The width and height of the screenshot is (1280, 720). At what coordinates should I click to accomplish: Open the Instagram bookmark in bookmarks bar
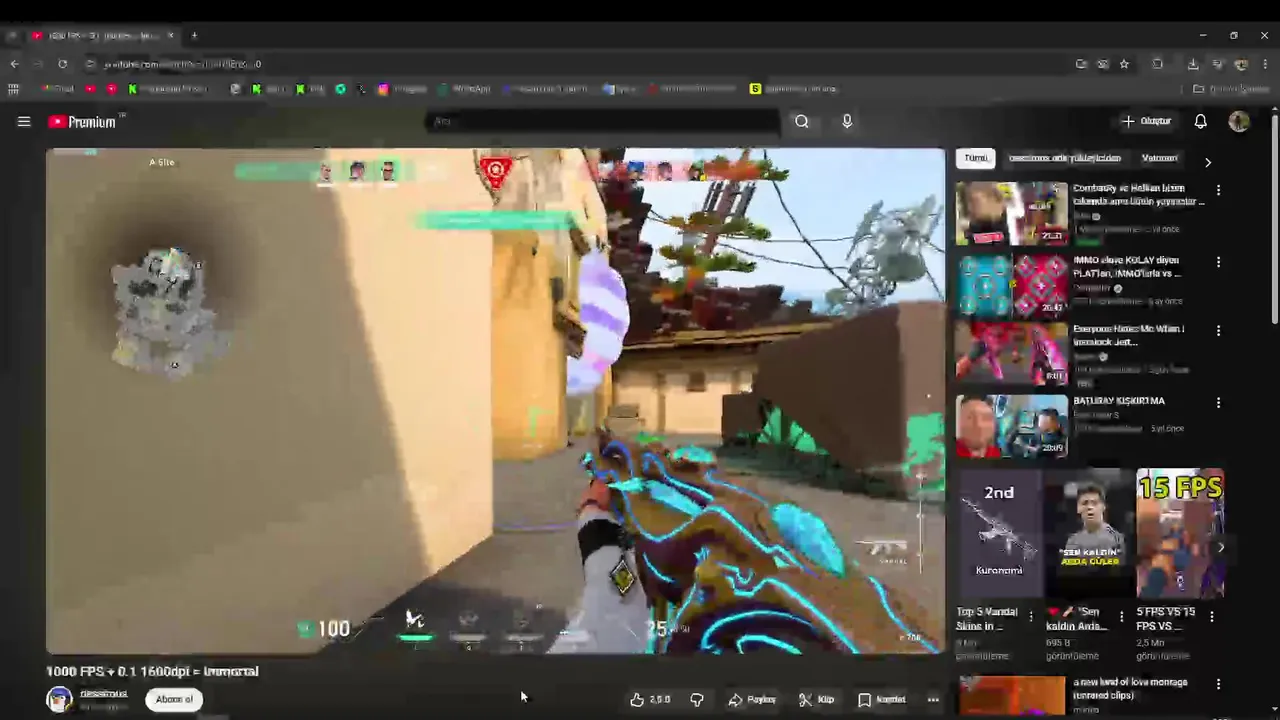(402, 89)
